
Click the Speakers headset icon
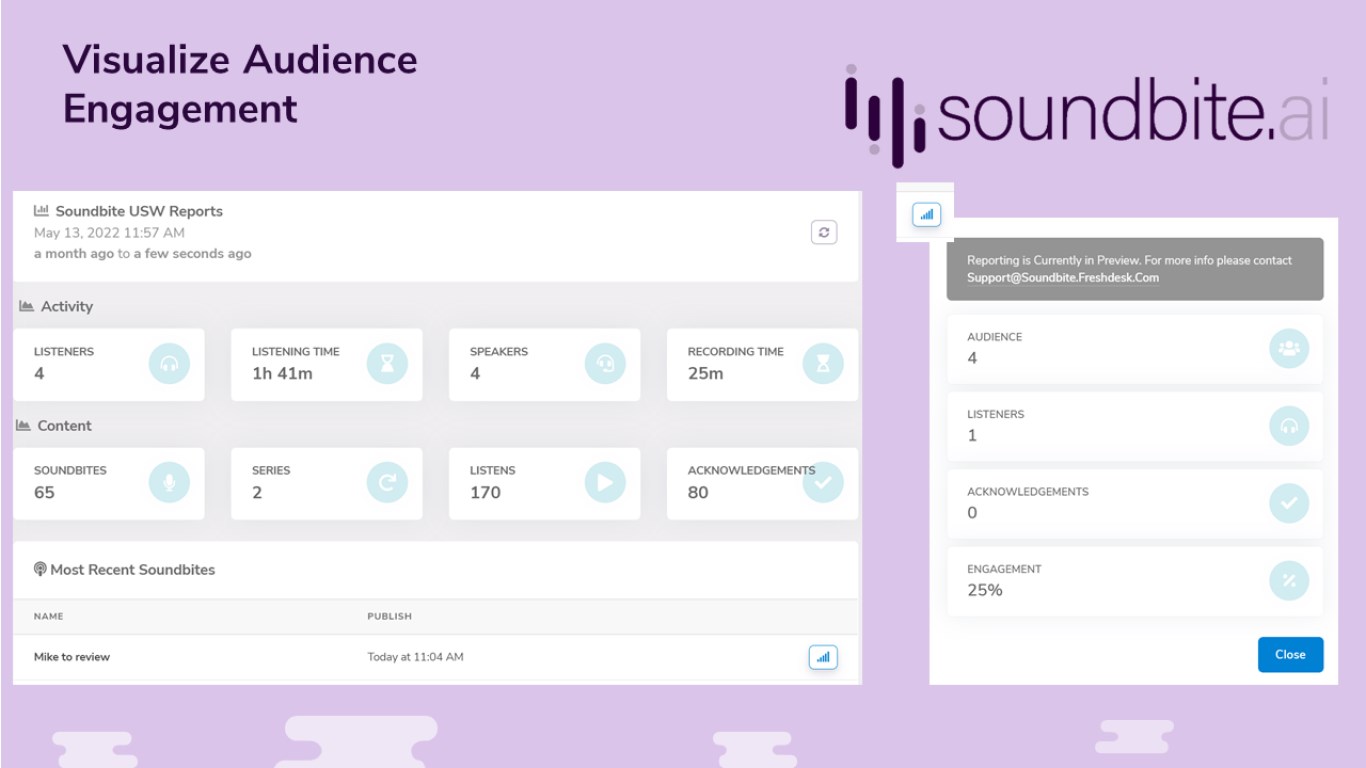click(x=605, y=364)
